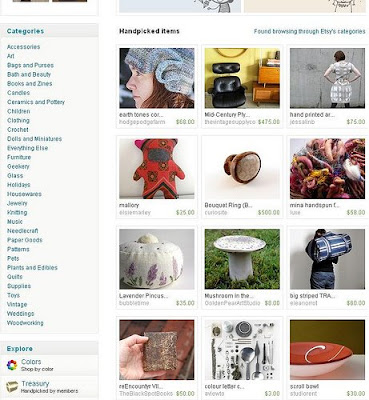Screen dimensions: 369x400
Task: Visit hodgepodgefarm seller shop
Action: coord(142,122)
